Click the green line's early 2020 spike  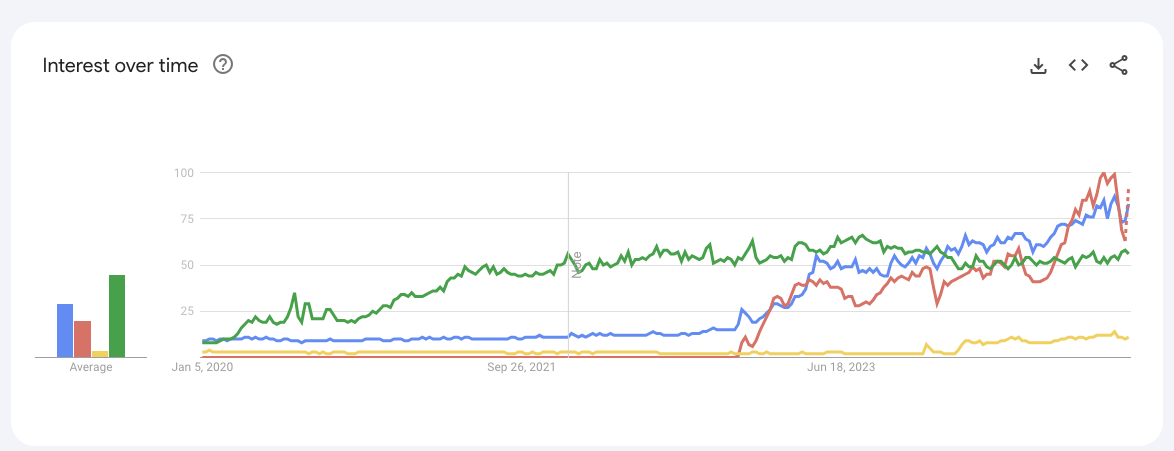[294, 294]
